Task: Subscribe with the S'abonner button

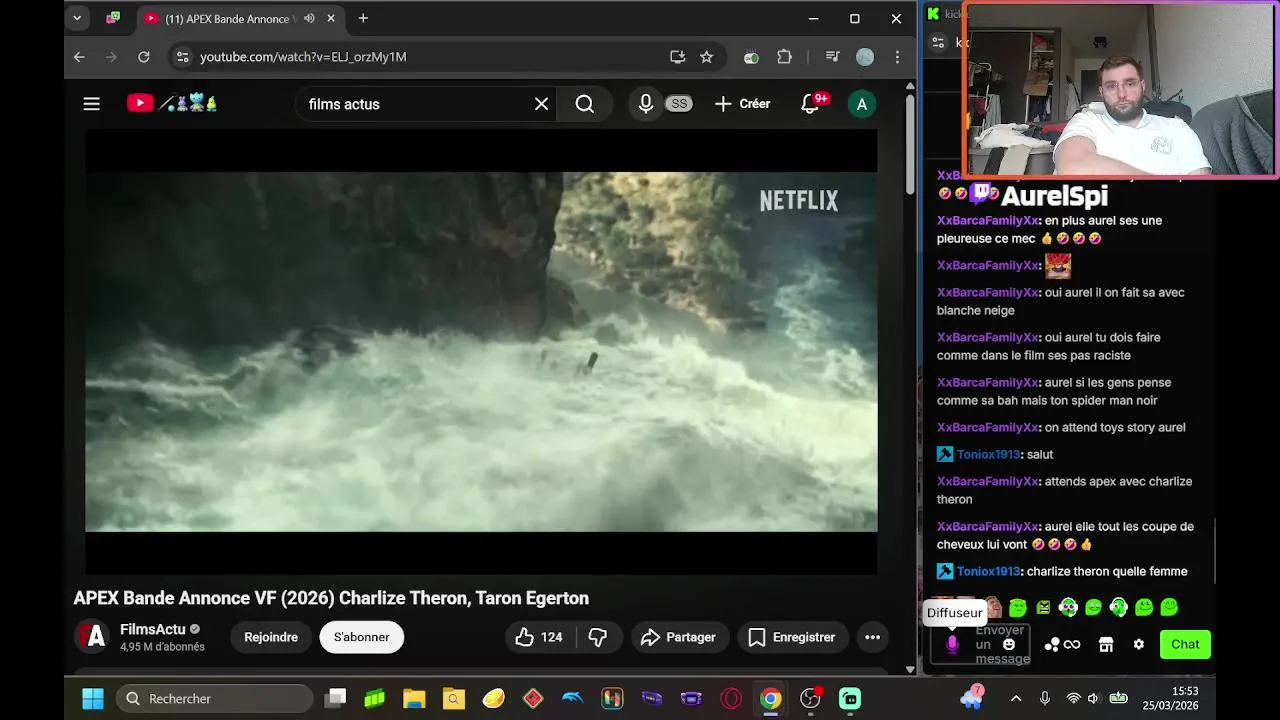Action: pos(362,637)
